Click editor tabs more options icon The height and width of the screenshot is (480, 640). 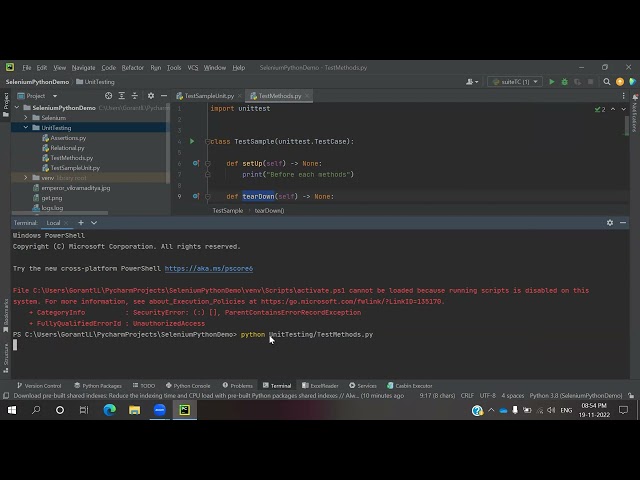click(x=623, y=96)
